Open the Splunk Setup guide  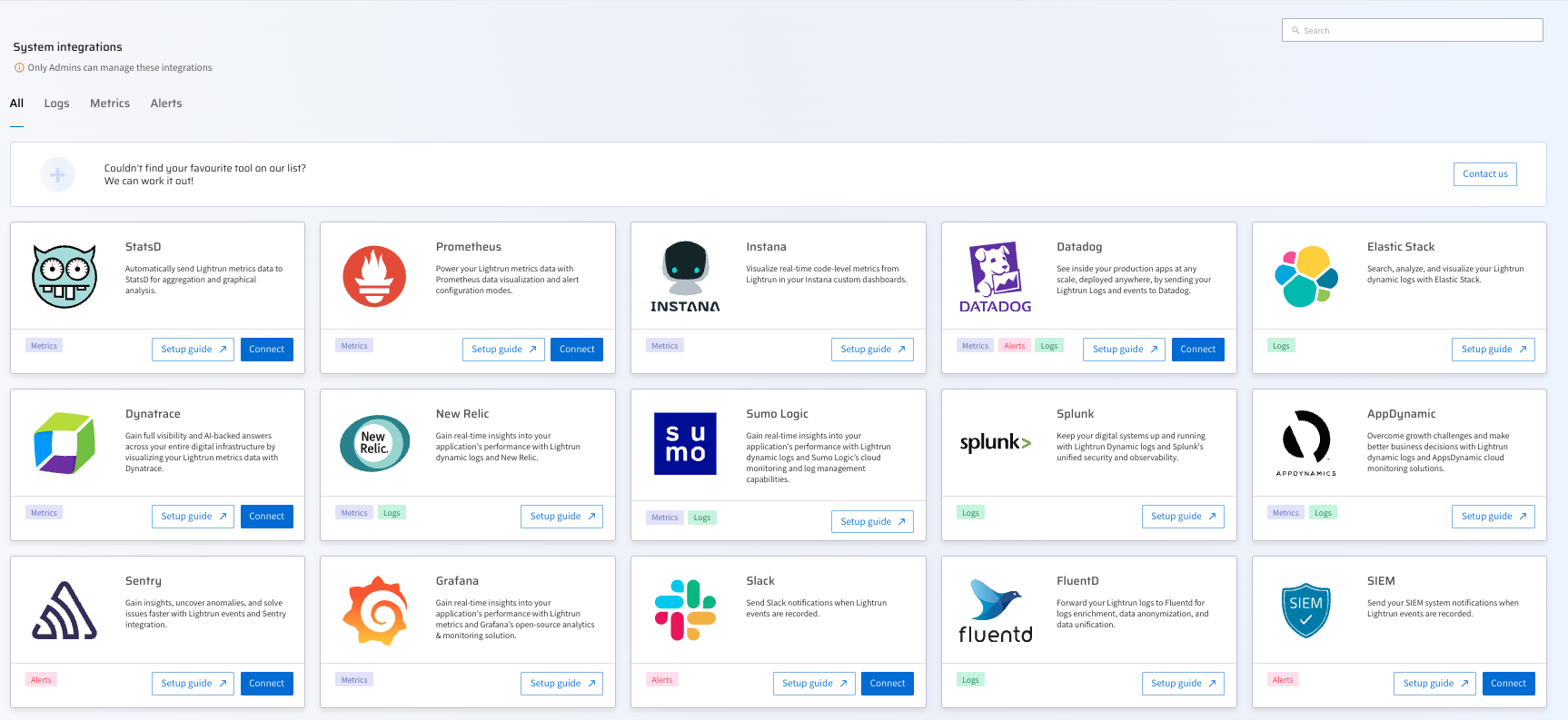coord(1183,517)
